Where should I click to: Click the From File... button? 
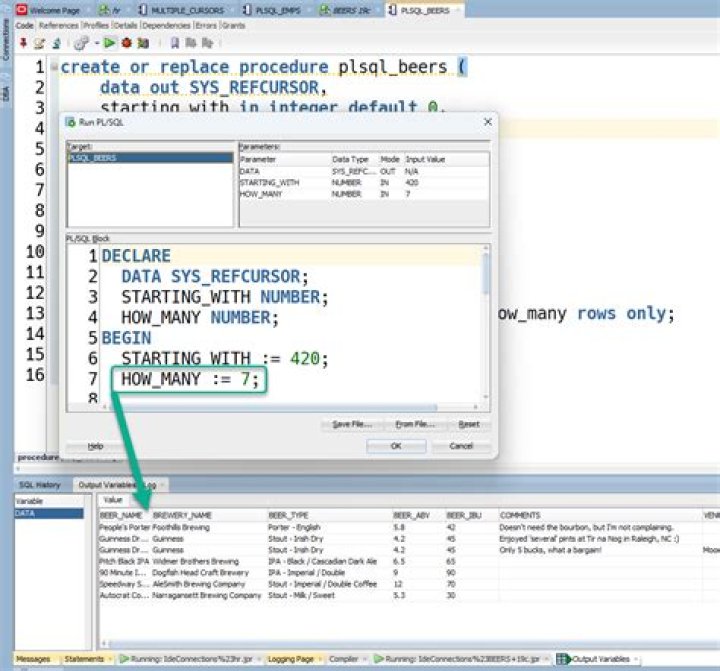415,424
